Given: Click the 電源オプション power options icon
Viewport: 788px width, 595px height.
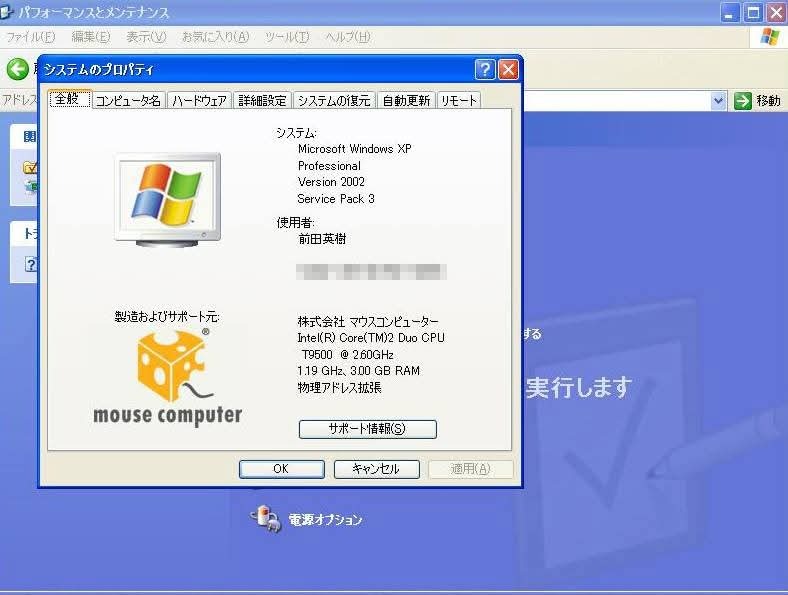Looking at the screenshot, I should click(266, 519).
